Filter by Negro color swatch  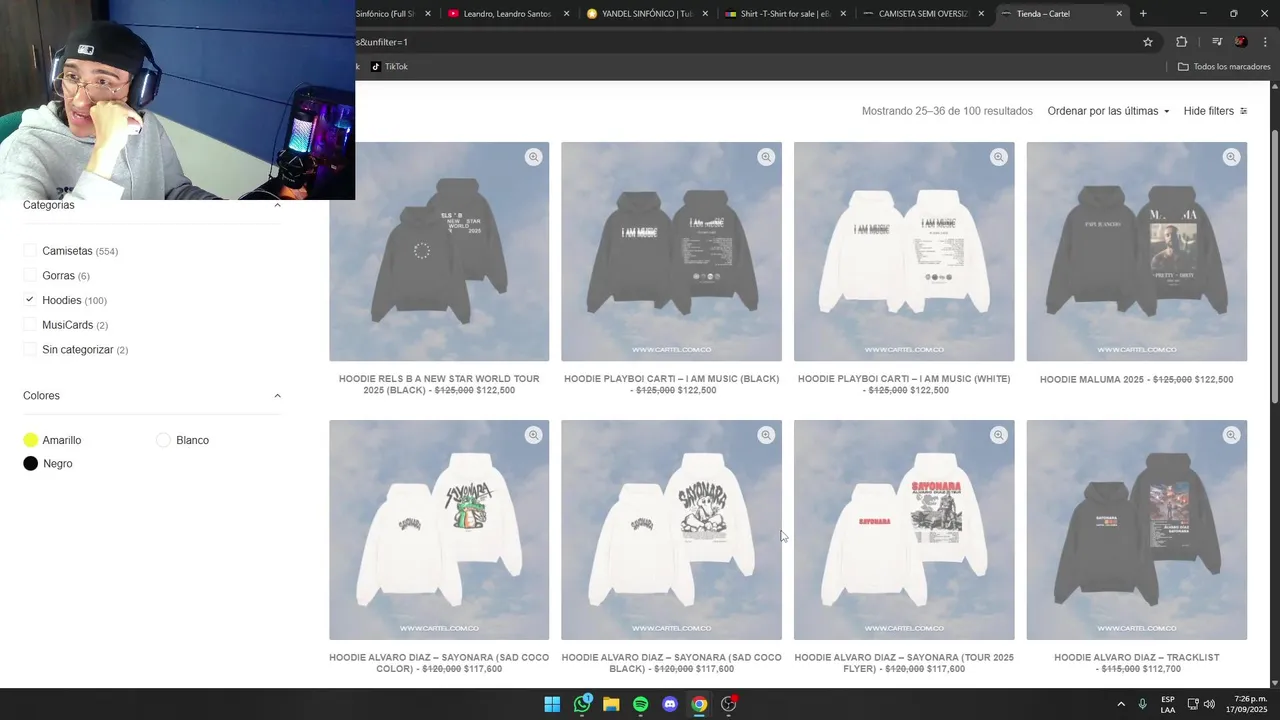[x=31, y=464]
